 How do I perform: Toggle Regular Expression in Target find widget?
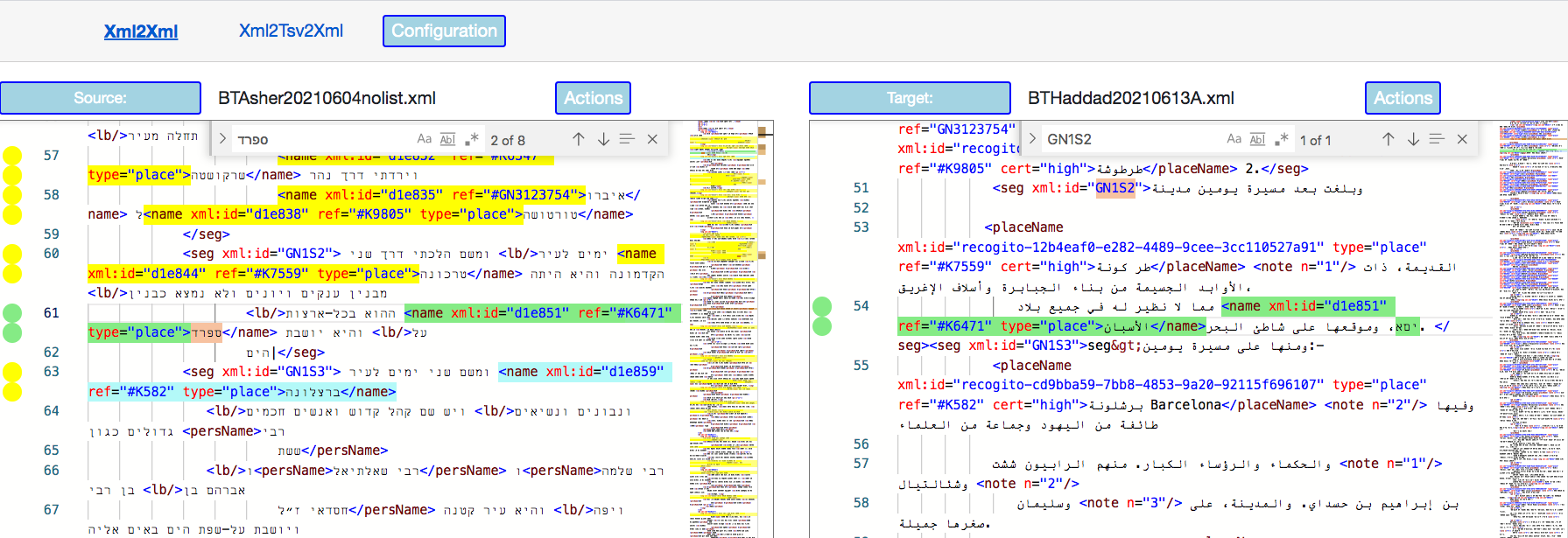(1281, 139)
